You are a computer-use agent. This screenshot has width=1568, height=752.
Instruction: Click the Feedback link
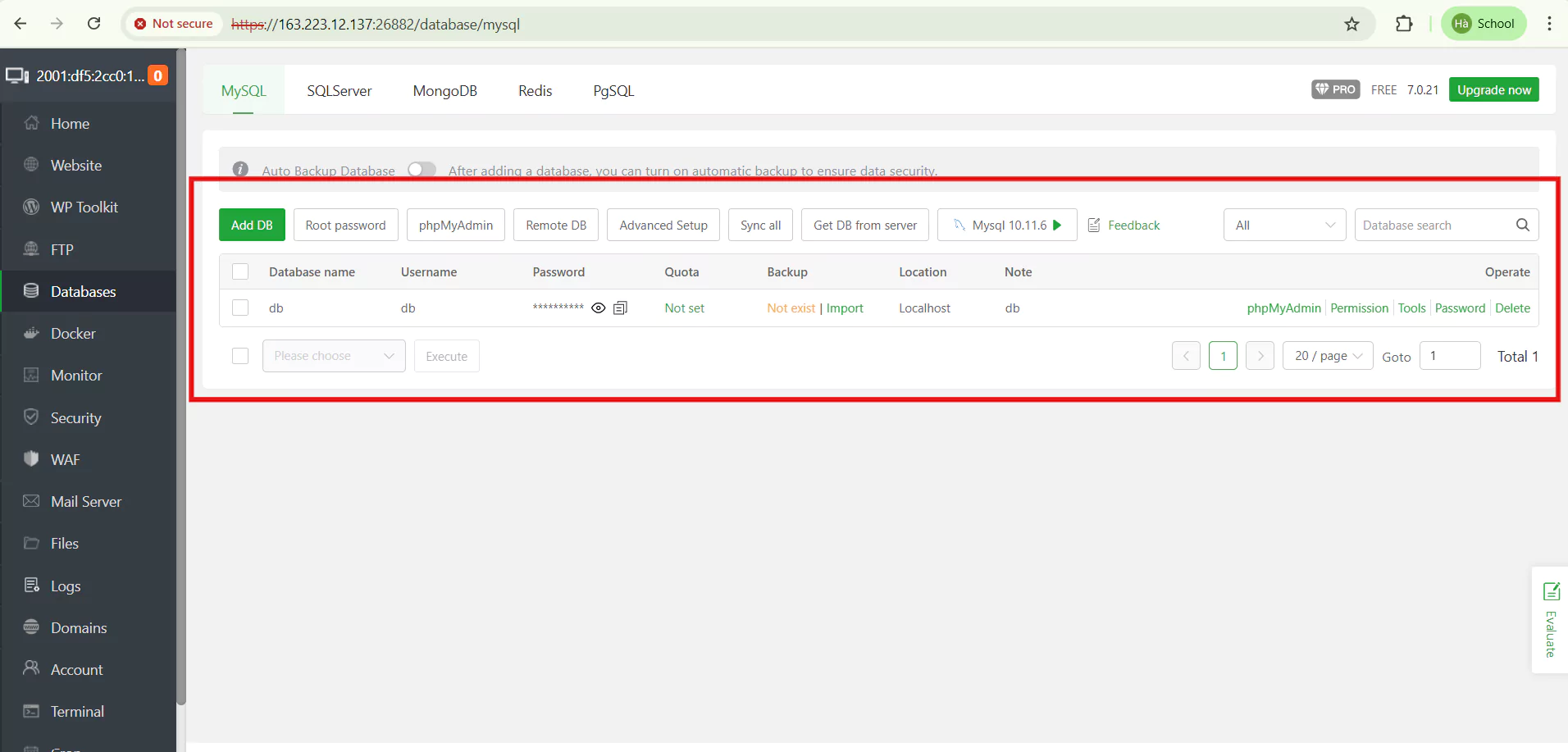click(x=1133, y=225)
